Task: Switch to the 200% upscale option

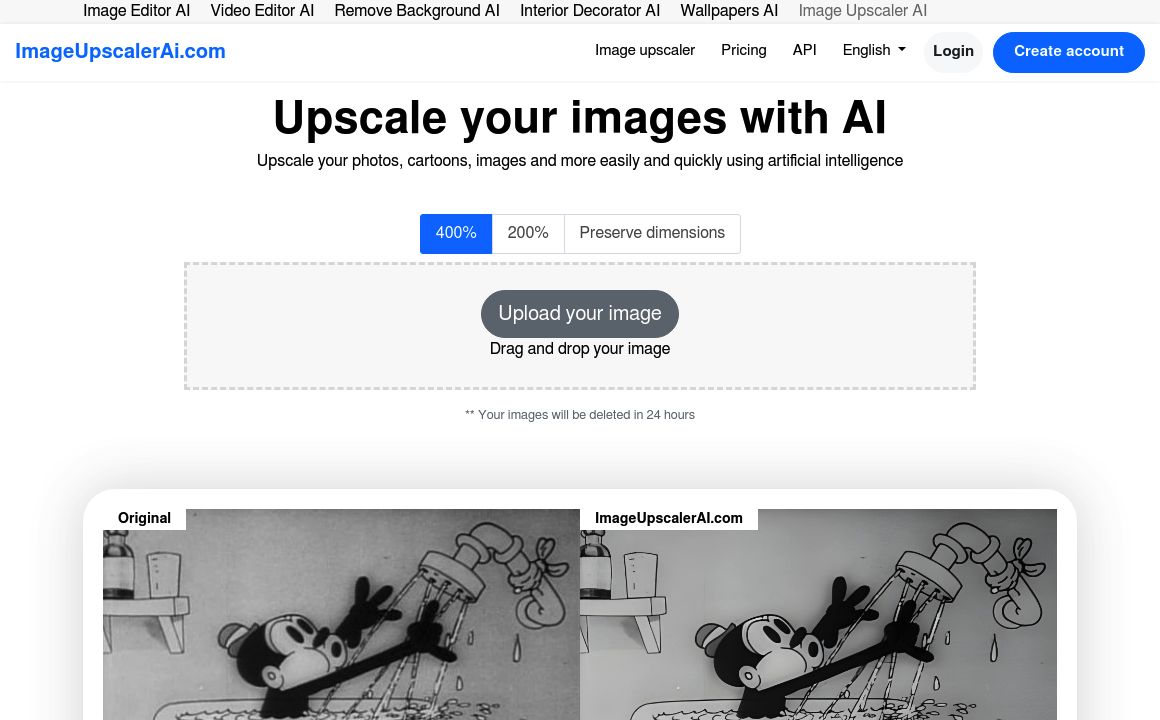Action: (528, 233)
